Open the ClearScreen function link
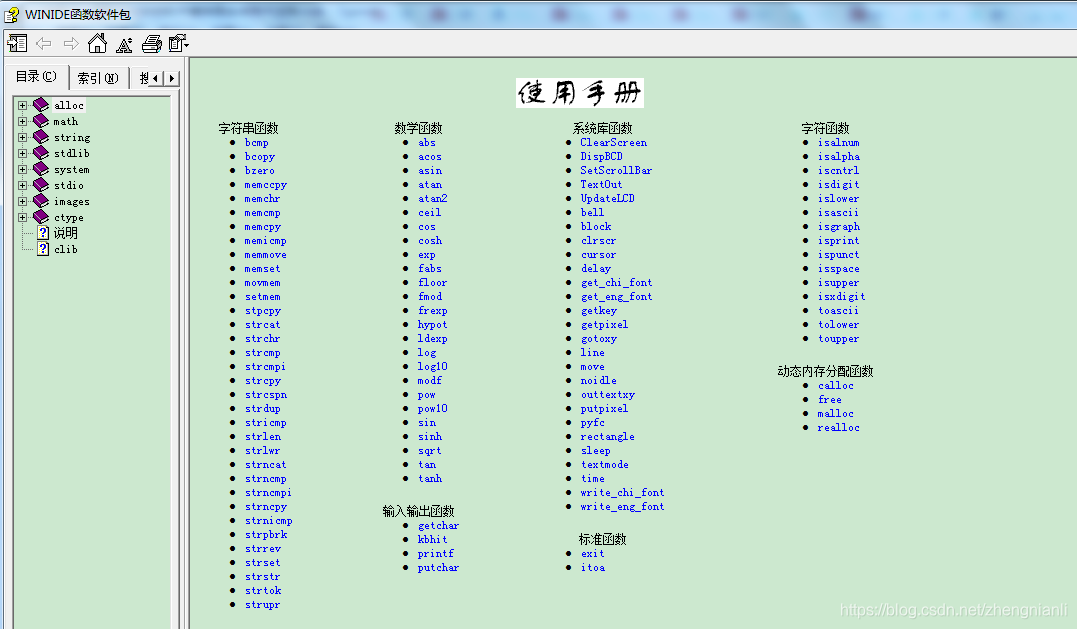Screen dimensions: 1077x629 613,143
